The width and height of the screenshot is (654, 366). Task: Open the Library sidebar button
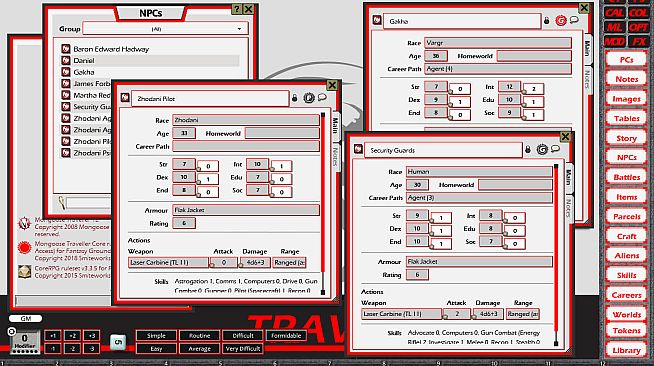[x=626, y=350]
